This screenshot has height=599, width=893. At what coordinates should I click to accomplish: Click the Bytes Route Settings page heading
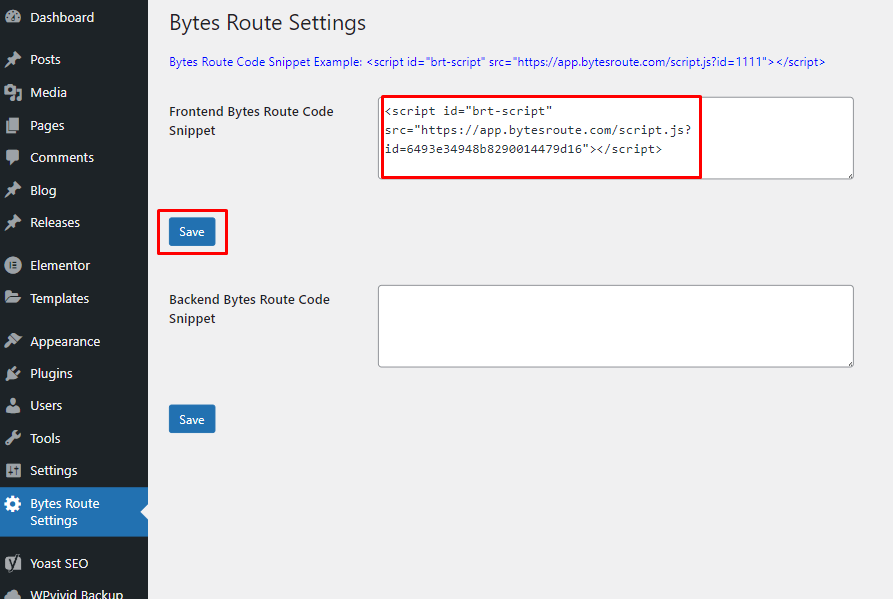point(267,23)
